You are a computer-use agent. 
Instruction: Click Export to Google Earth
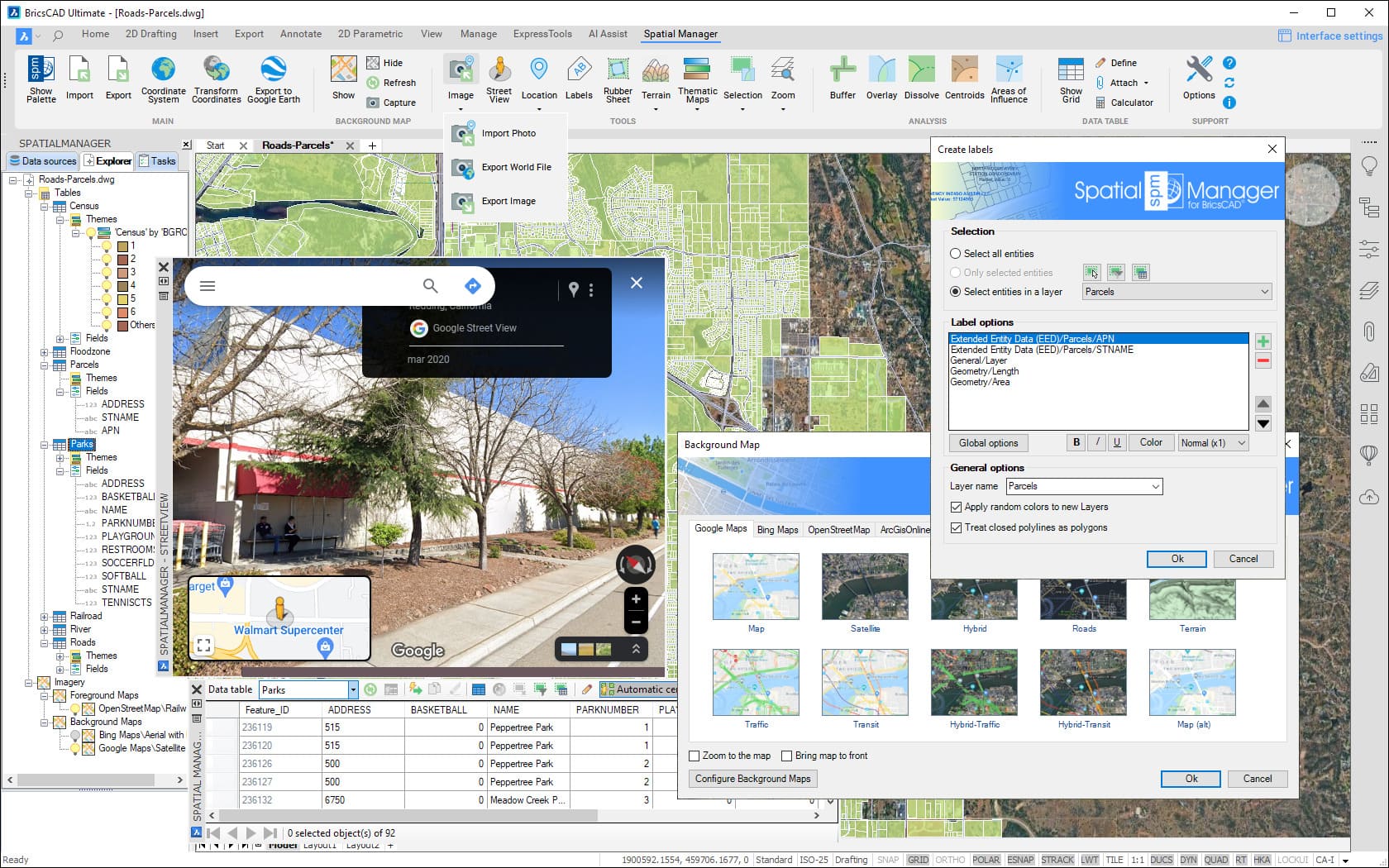(274, 79)
